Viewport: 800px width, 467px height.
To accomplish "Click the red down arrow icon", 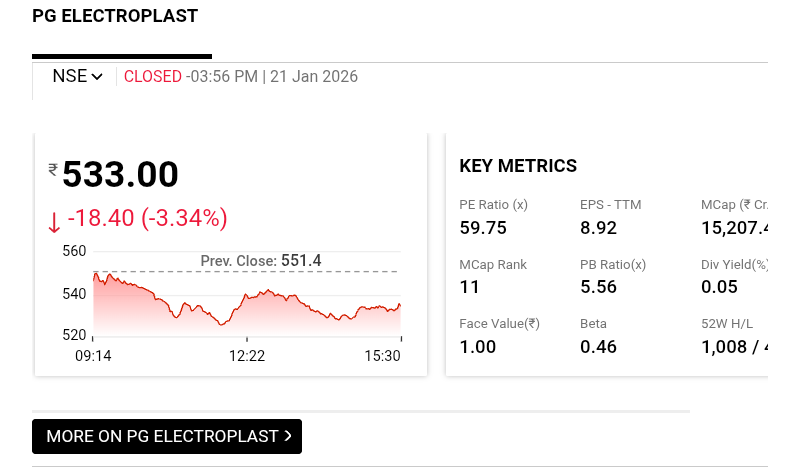I will (x=54, y=221).
